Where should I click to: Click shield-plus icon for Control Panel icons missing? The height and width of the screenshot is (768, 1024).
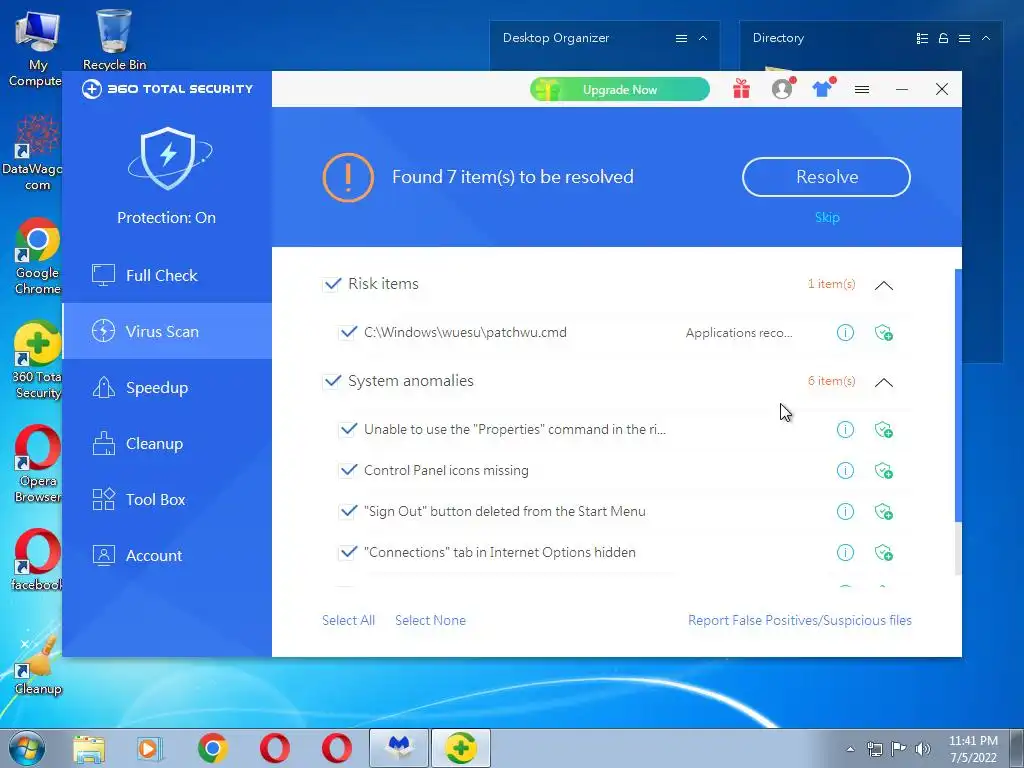point(884,470)
